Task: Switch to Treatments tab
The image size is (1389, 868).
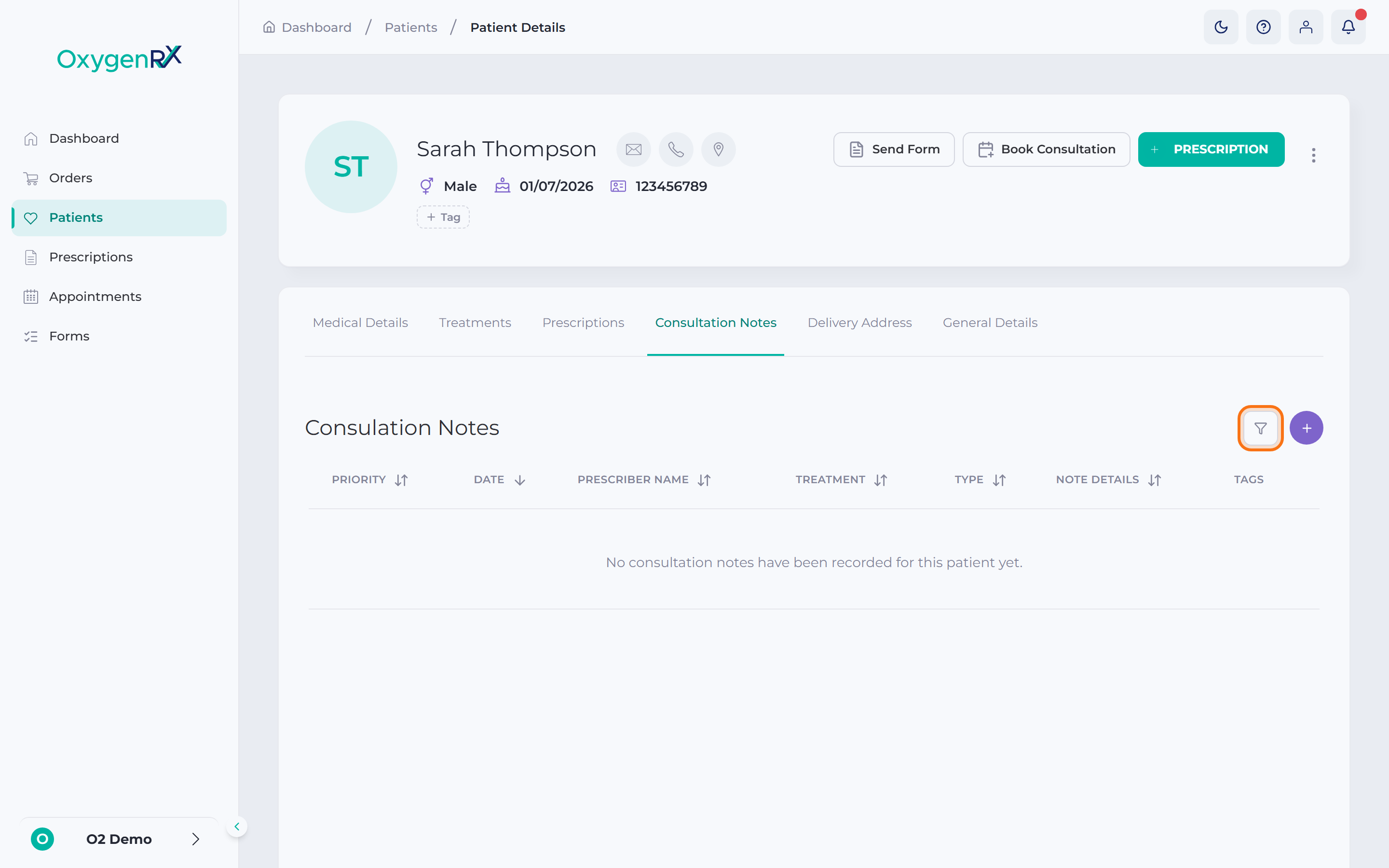Action: point(475,323)
